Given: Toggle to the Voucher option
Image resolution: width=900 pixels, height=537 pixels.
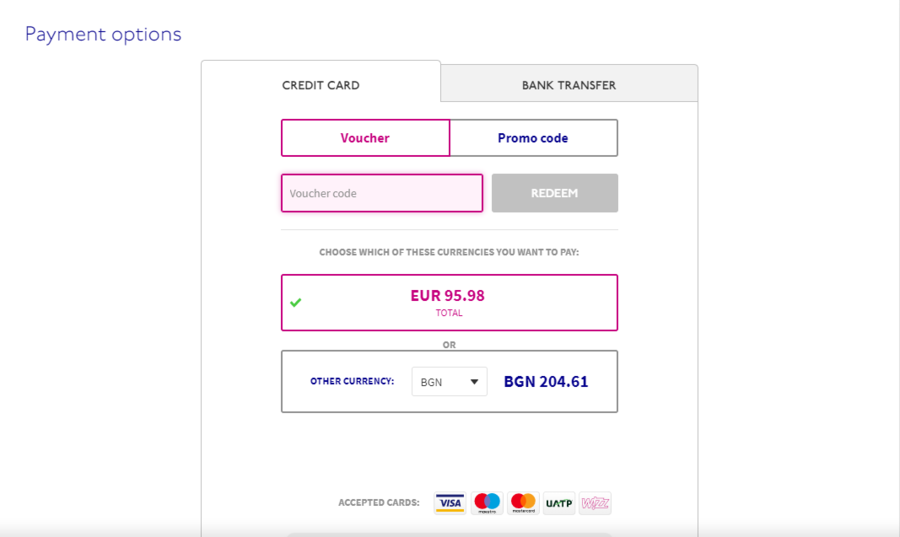Looking at the screenshot, I should click(365, 138).
